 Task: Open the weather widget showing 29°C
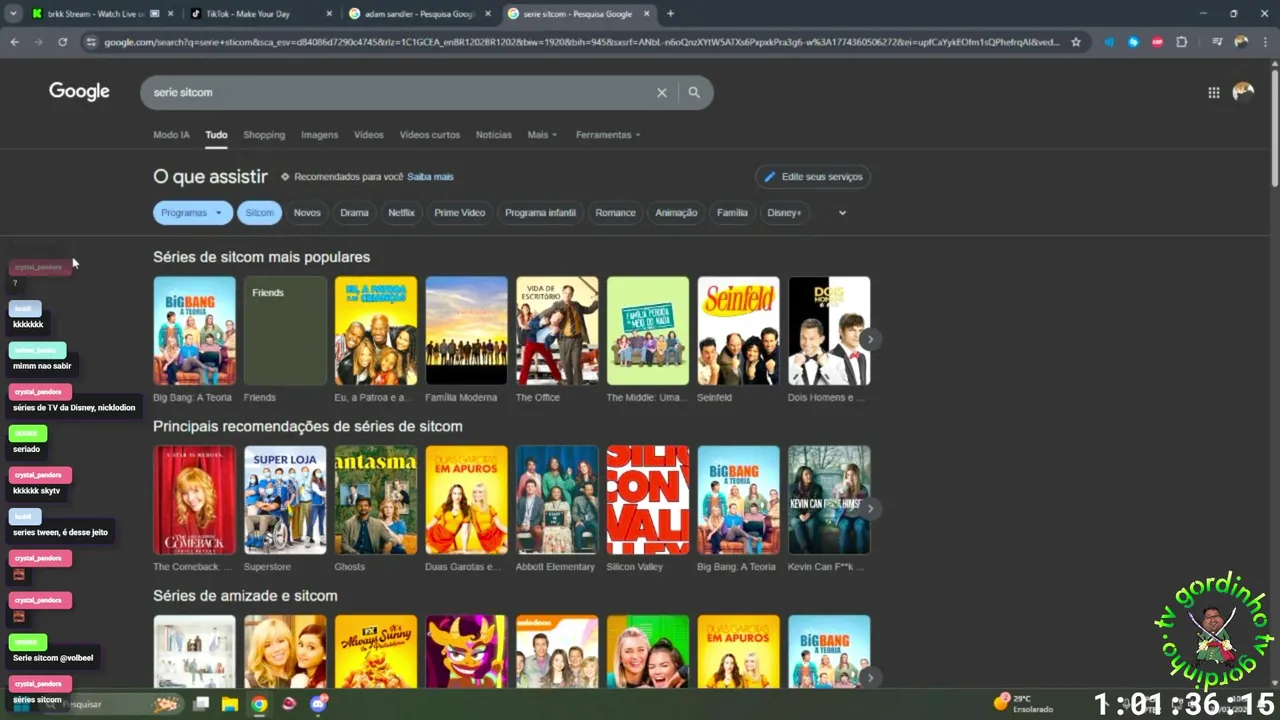click(x=1022, y=703)
